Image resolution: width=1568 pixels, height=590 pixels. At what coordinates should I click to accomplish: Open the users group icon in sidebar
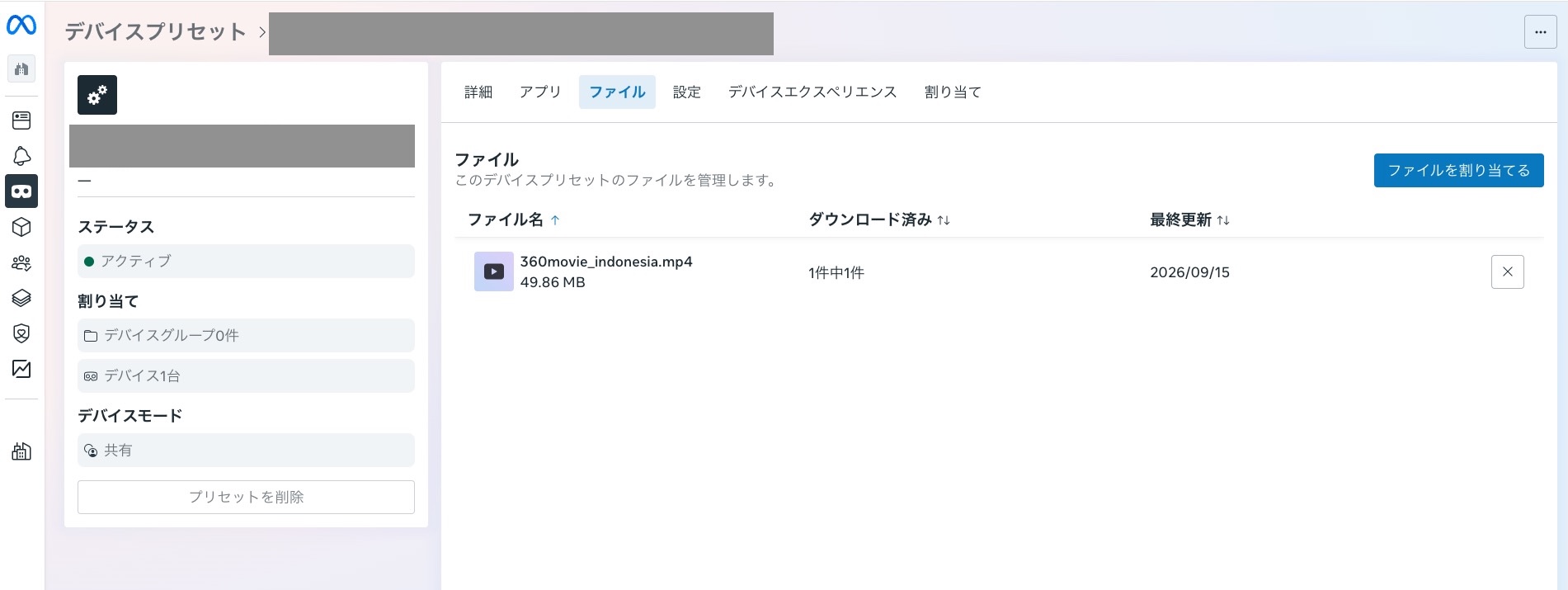(x=21, y=262)
